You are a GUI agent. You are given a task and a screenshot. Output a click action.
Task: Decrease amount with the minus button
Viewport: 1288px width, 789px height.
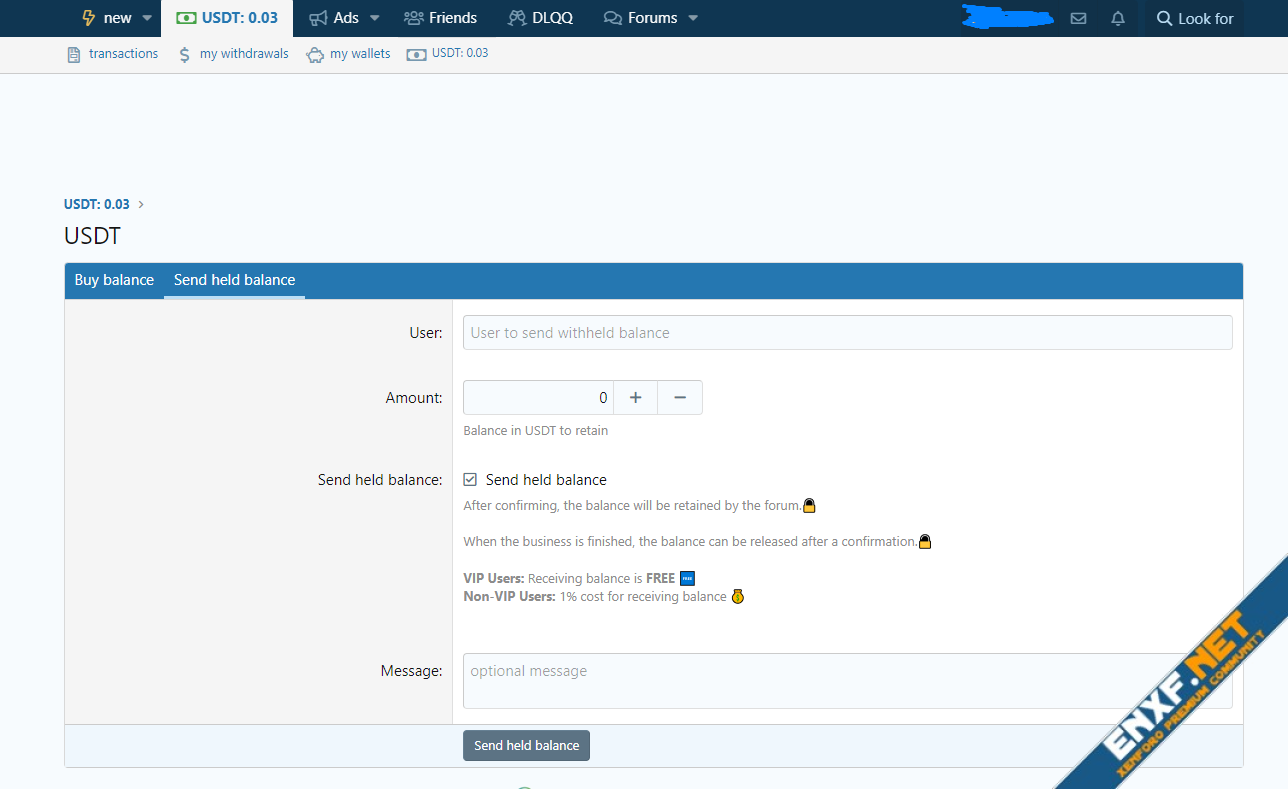coord(680,398)
